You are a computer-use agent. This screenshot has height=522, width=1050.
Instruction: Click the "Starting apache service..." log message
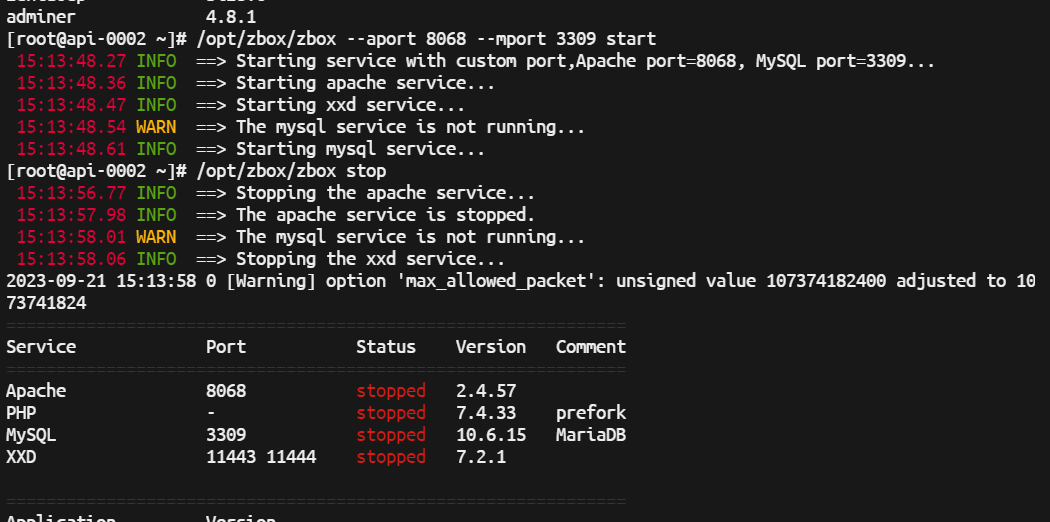[x=365, y=83]
